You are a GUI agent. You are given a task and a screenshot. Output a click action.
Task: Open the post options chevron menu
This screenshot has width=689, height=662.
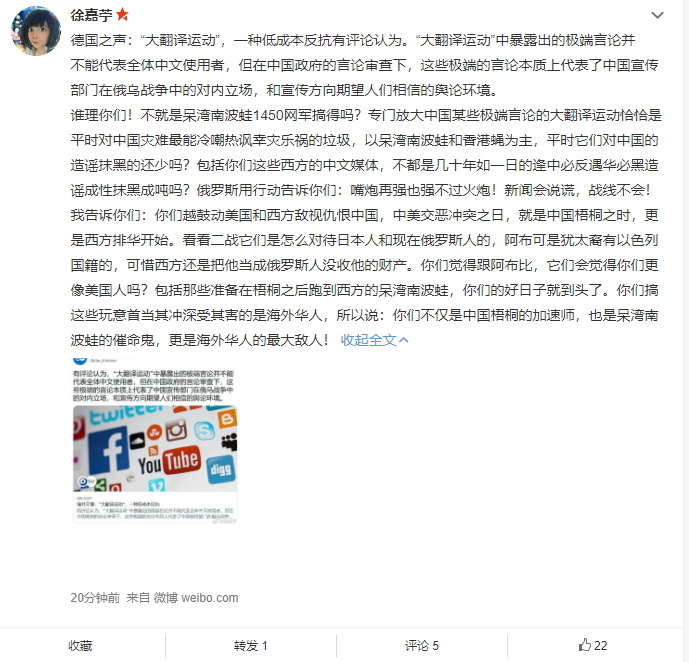tap(657, 15)
